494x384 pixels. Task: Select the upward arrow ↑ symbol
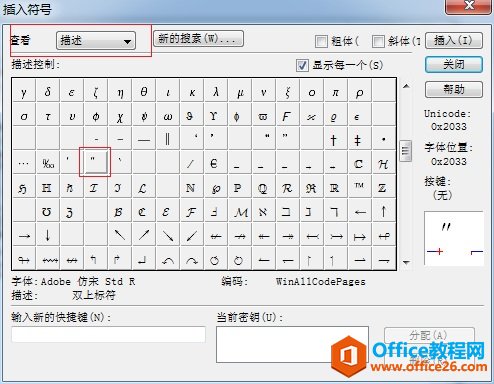coord(384,211)
